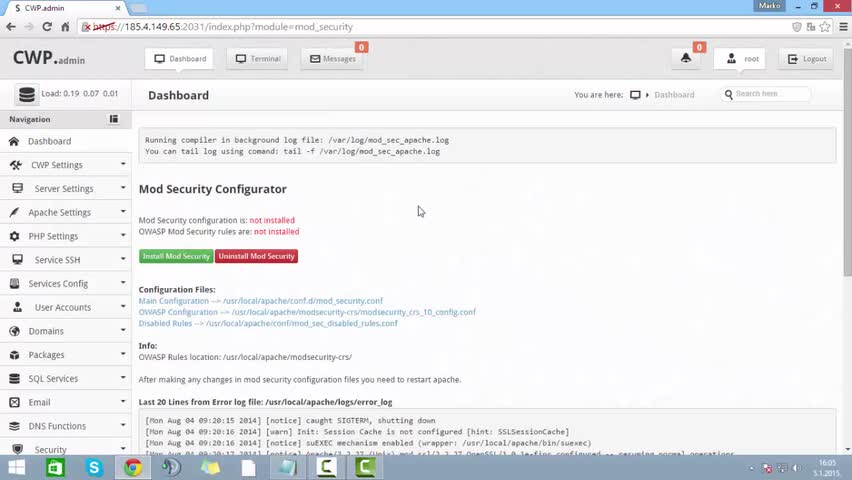Click the Packages box icon
852x480 pixels.
coord(14,354)
